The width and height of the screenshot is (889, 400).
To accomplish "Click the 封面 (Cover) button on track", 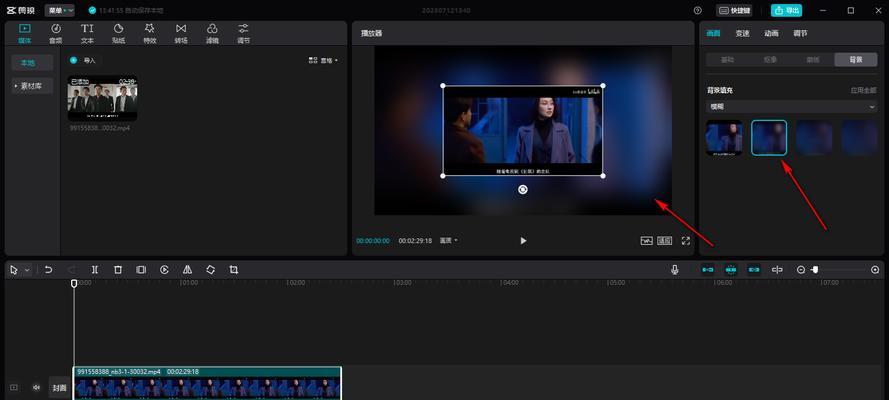I will (x=59, y=388).
